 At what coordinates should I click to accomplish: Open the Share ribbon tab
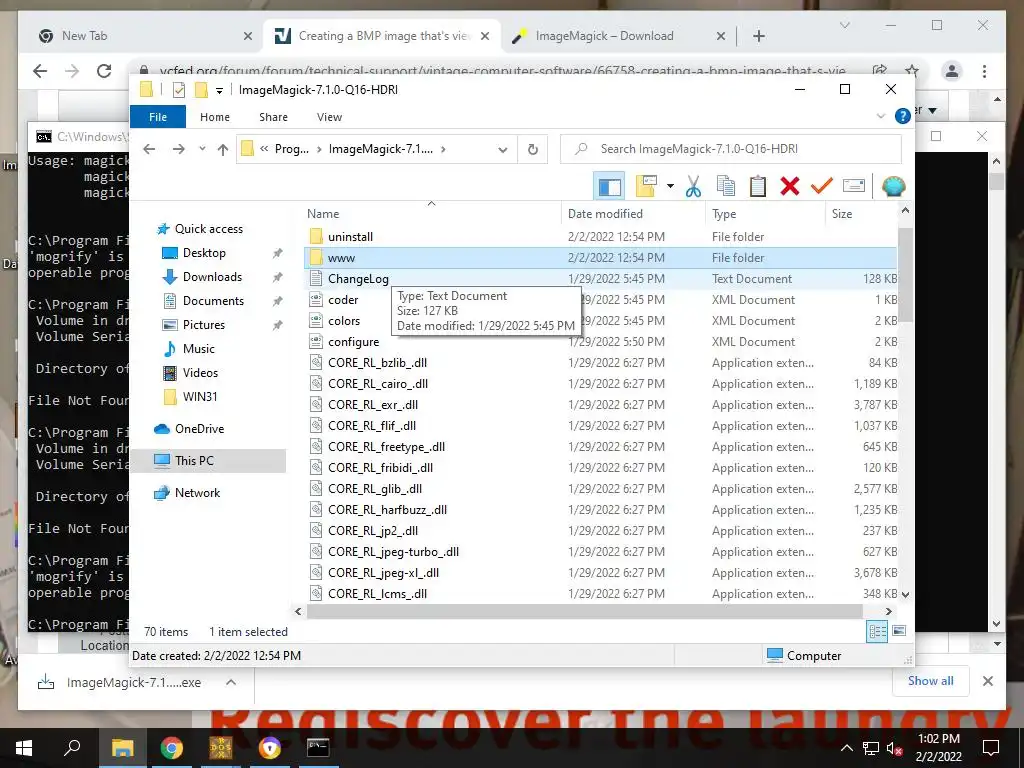coord(273,117)
